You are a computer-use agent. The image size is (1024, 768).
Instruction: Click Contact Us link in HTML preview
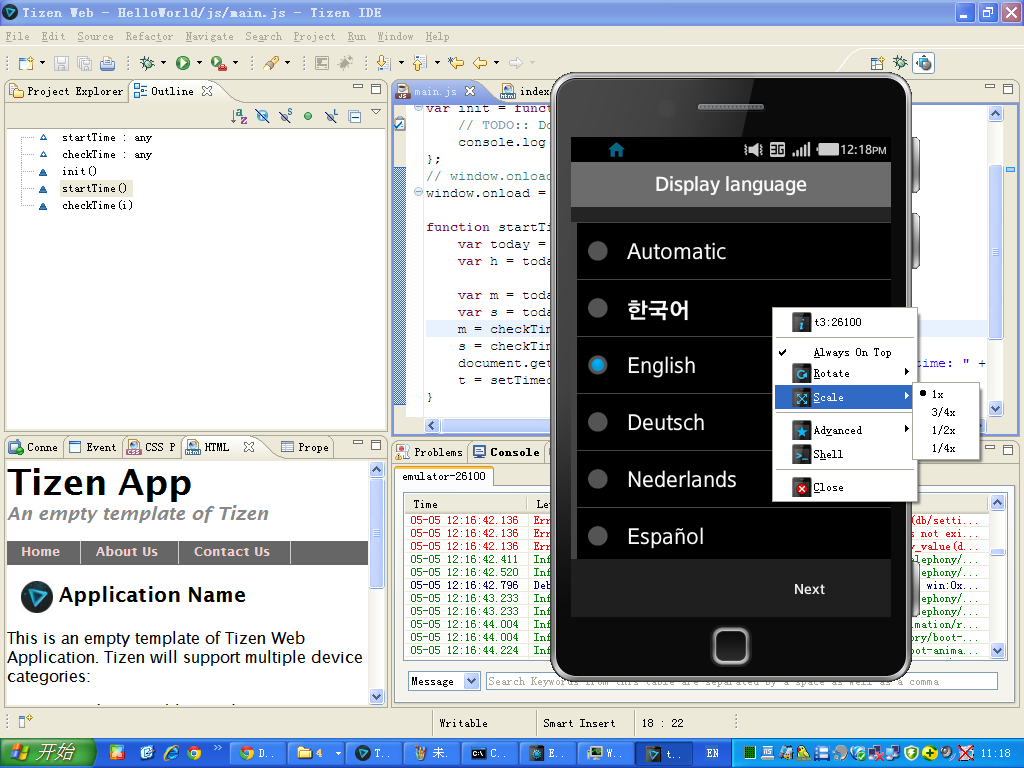232,552
